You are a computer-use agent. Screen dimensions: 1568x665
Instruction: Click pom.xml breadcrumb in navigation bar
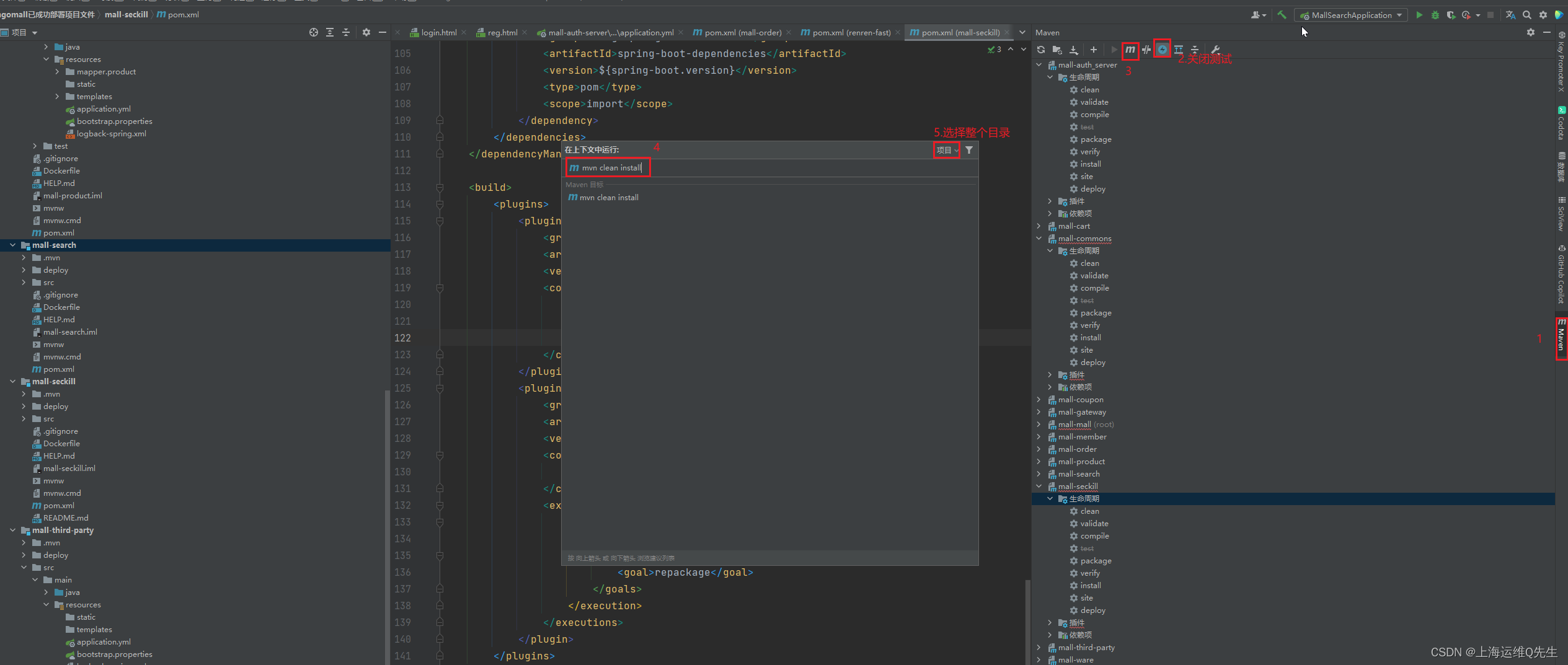pyautogui.click(x=178, y=14)
